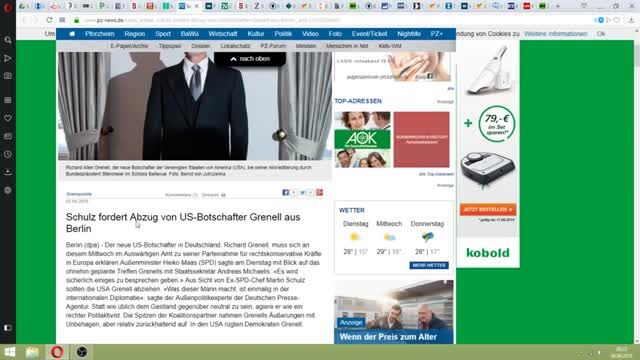
Task: Click 'Jetzt bestellen' on Kobold ad
Action: pyautogui.click(x=488, y=209)
